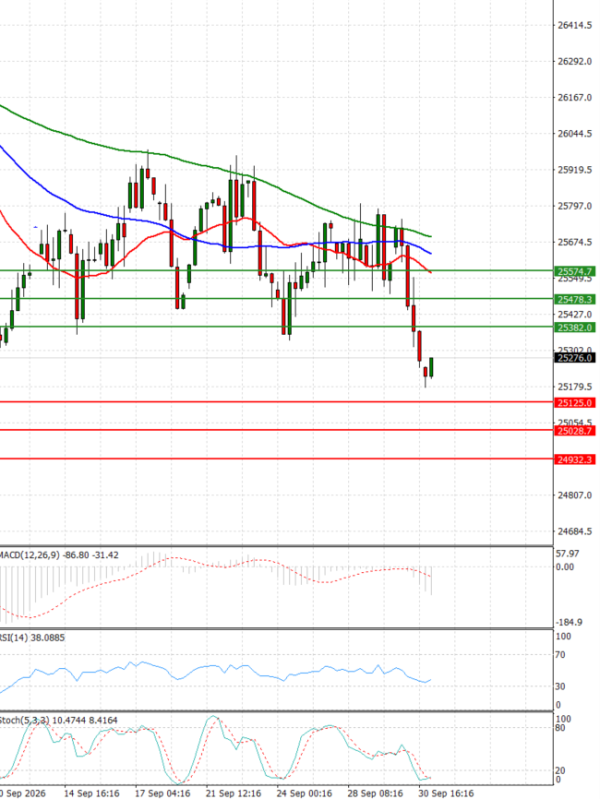Click the 25674.5 price axis value
Screen dimensions: 600x799
(575, 242)
